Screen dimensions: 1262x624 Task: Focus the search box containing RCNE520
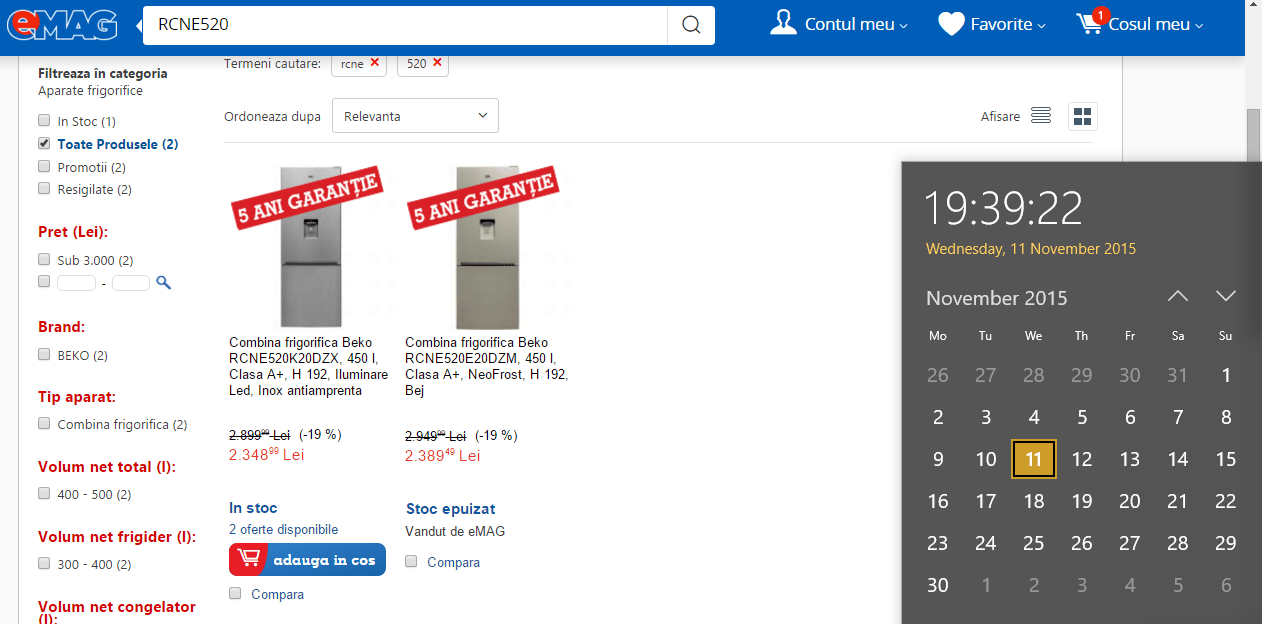pos(405,25)
